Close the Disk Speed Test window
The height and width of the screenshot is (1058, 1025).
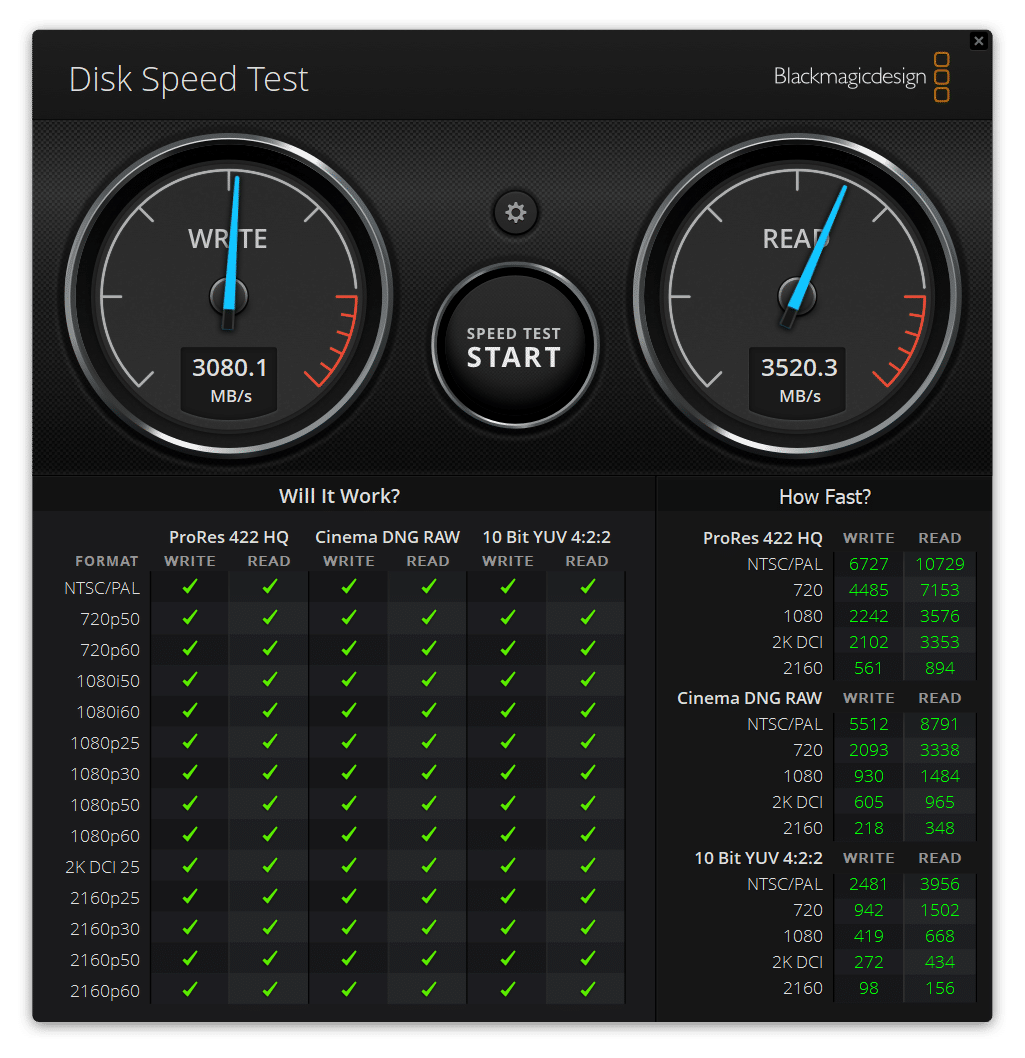point(978,41)
